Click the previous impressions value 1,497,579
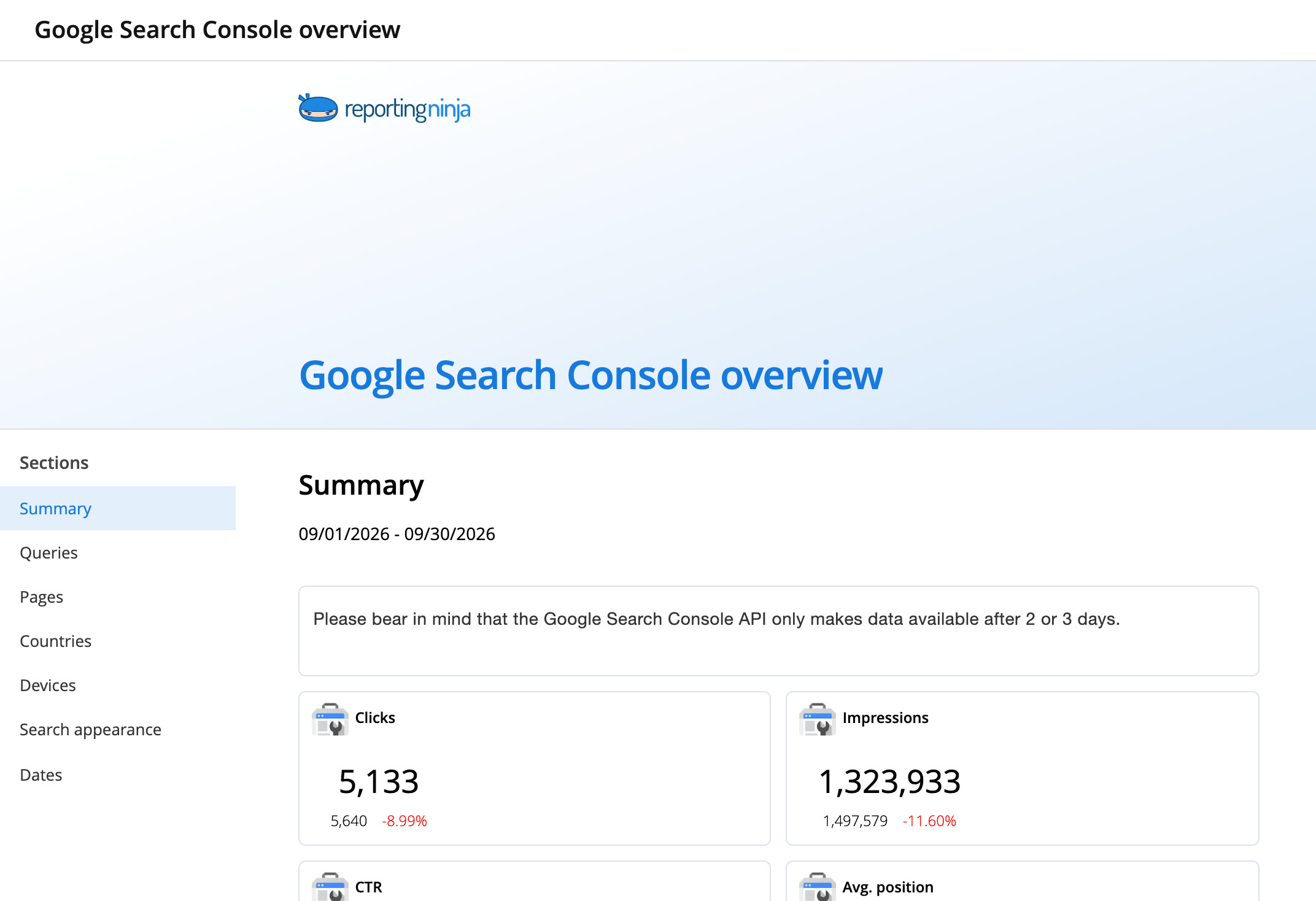Image resolution: width=1316 pixels, height=901 pixels. (x=855, y=821)
